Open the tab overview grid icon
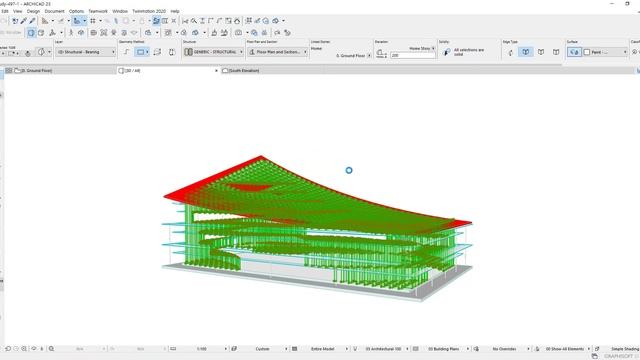 (9, 71)
